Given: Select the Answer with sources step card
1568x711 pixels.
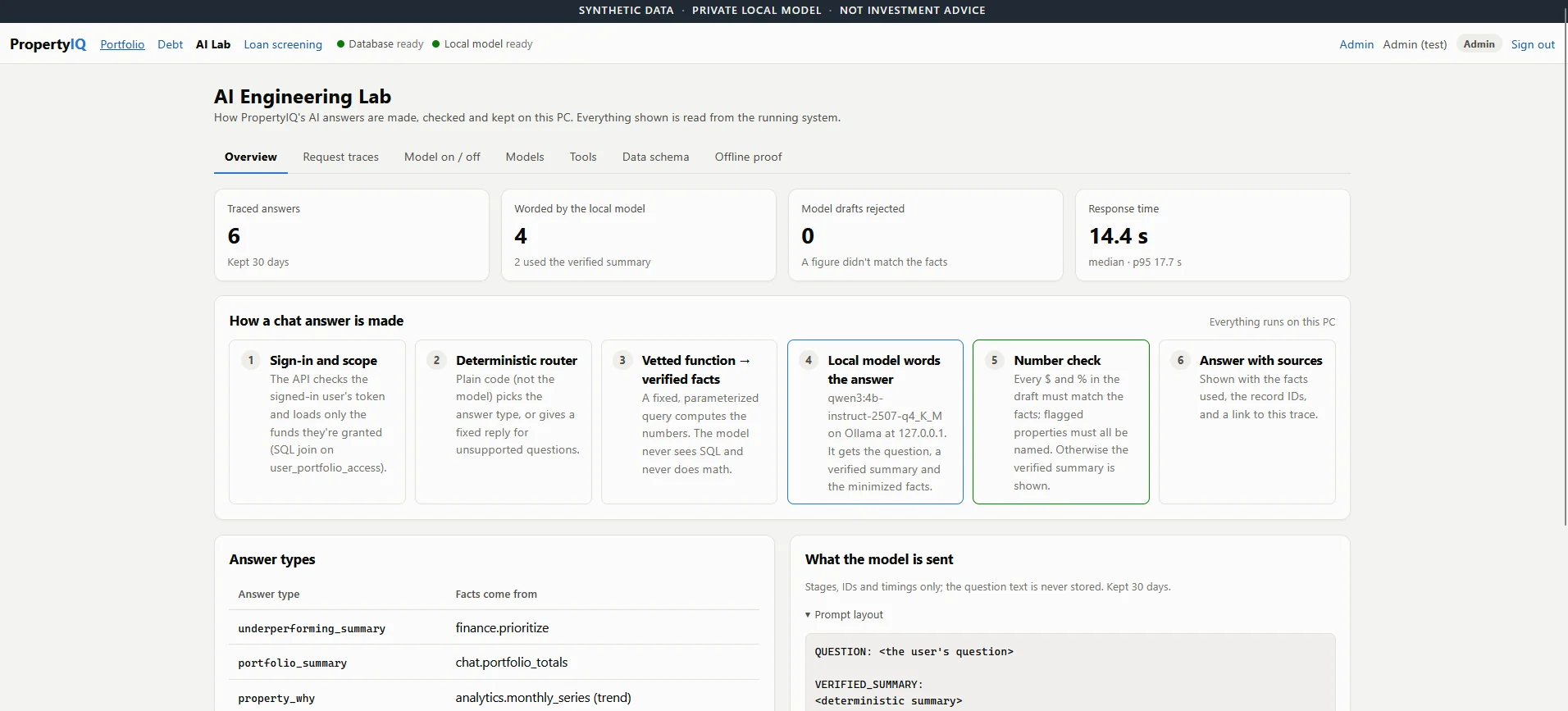Looking at the screenshot, I should pyautogui.click(x=1247, y=422).
